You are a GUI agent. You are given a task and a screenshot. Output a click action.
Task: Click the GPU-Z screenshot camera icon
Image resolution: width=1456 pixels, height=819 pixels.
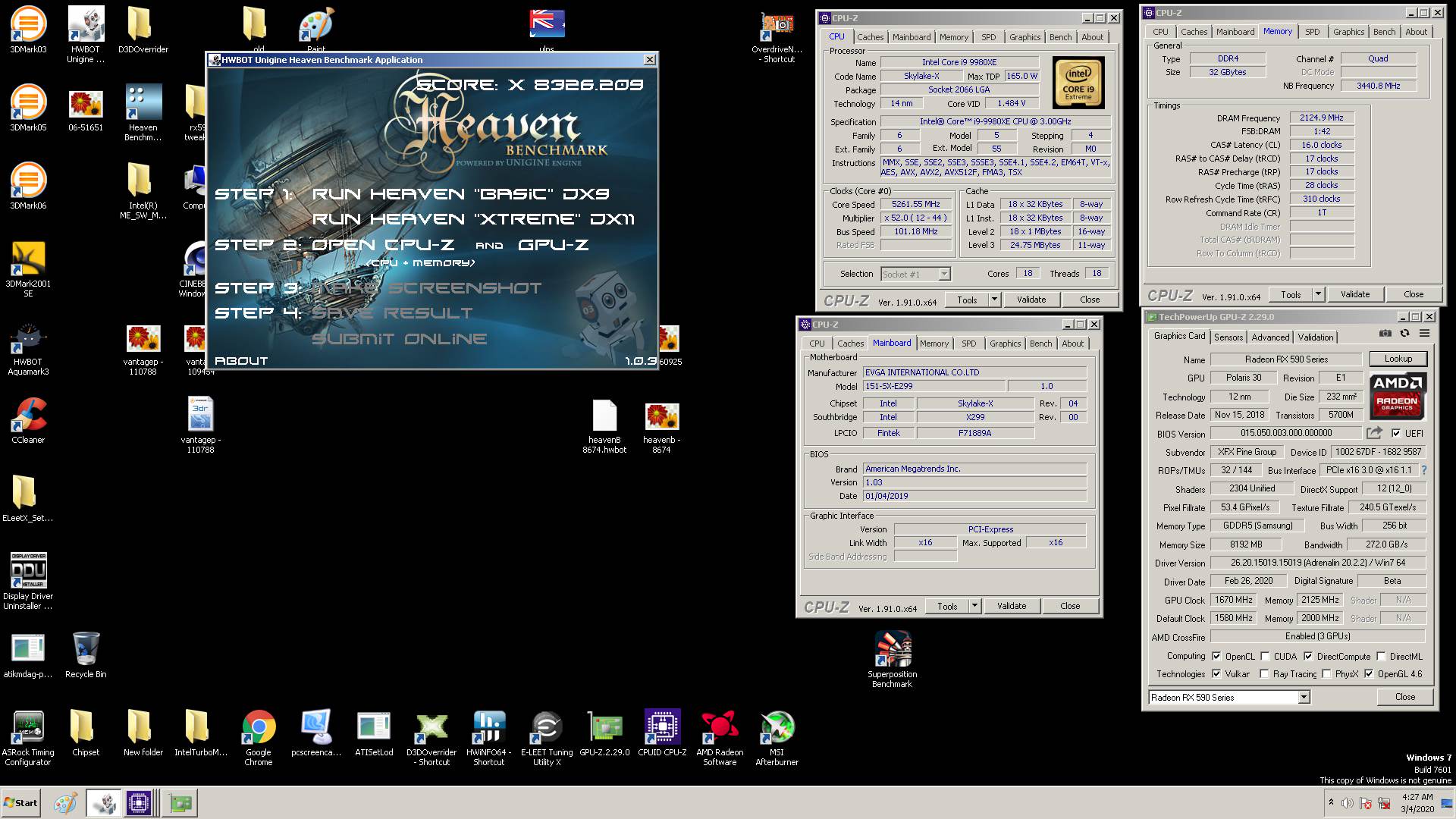1385,334
